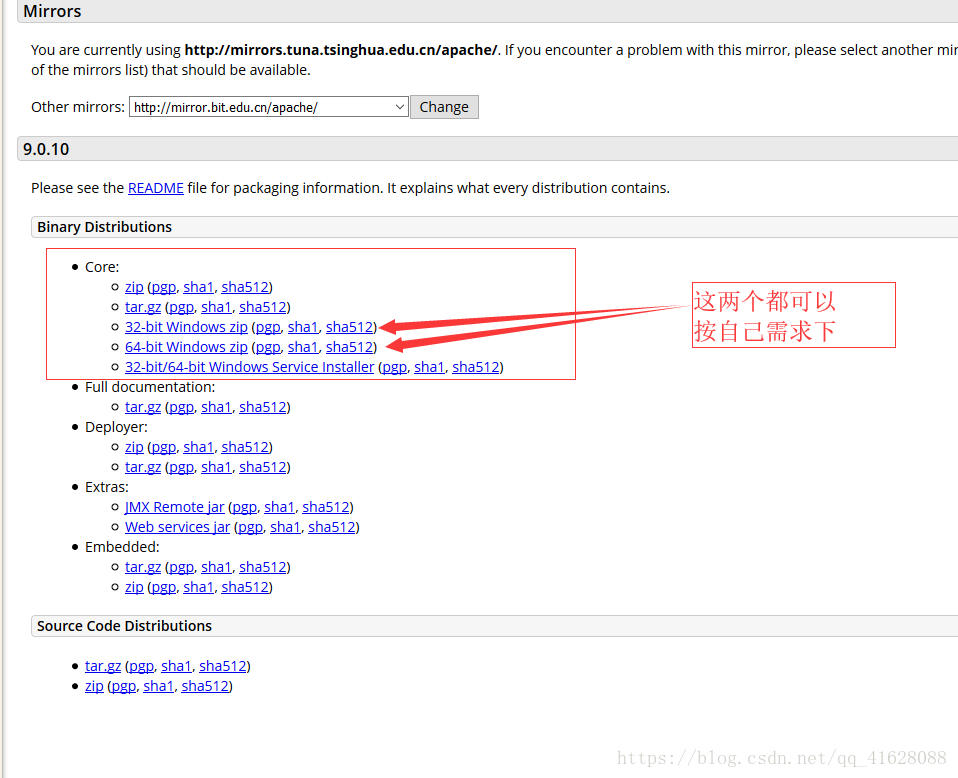Open Web services jar pgp link

(x=250, y=527)
